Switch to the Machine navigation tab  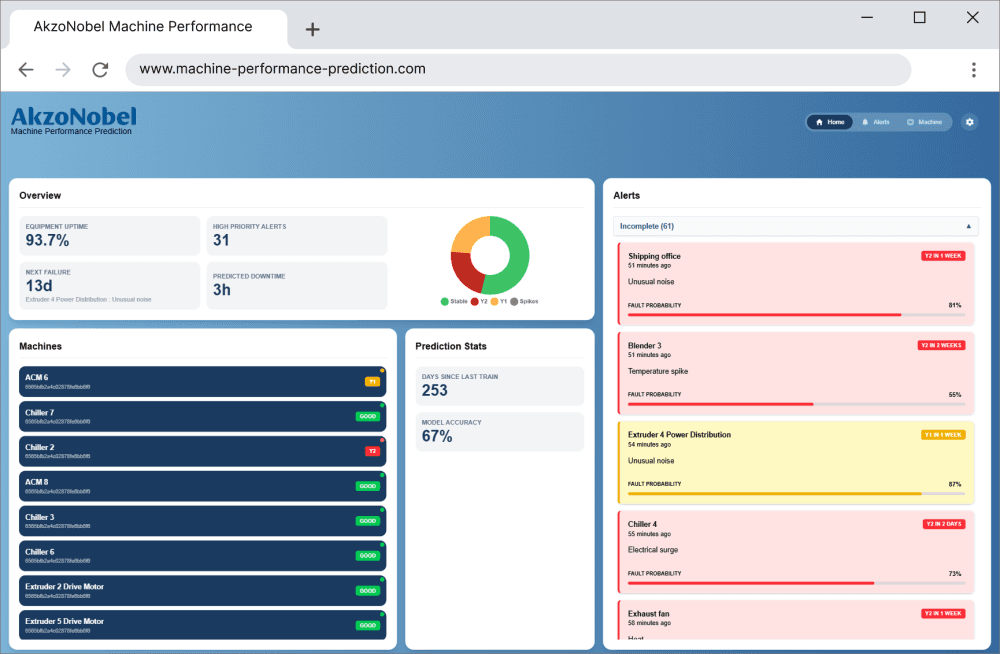(x=924, y=122)
